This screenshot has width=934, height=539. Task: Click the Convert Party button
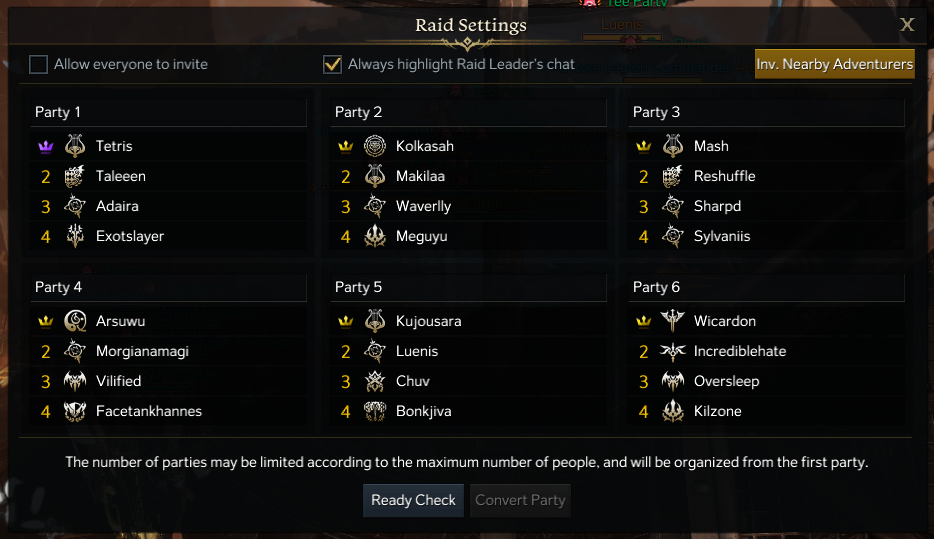click(520, 500)
